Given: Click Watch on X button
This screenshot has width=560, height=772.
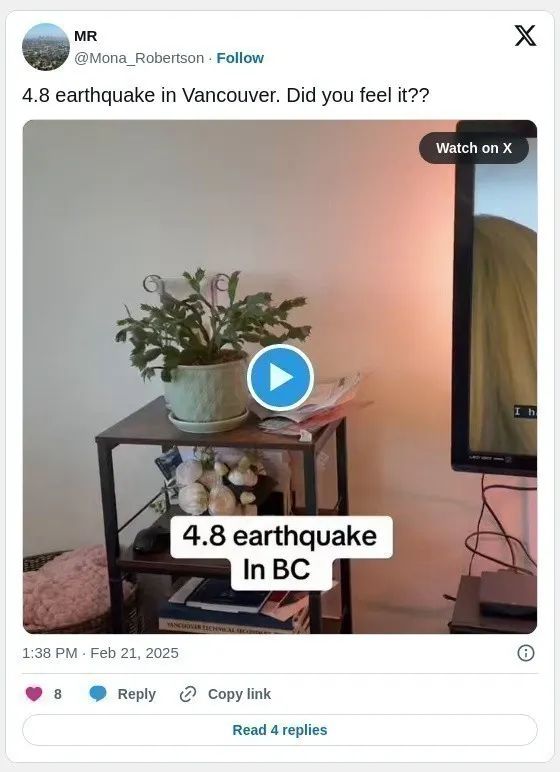Looking at the screenshot, I should (473, 148).
